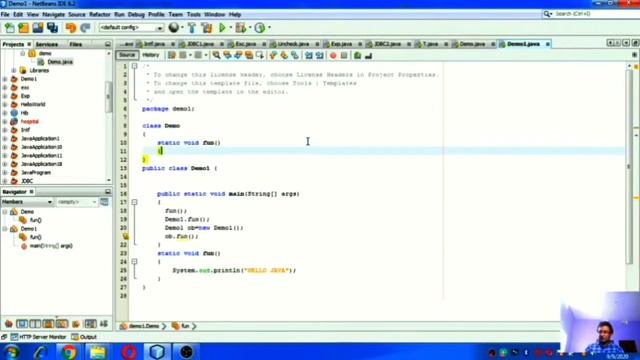Click the Find Selection magnifier in editor toolbar

click(216, 55)
